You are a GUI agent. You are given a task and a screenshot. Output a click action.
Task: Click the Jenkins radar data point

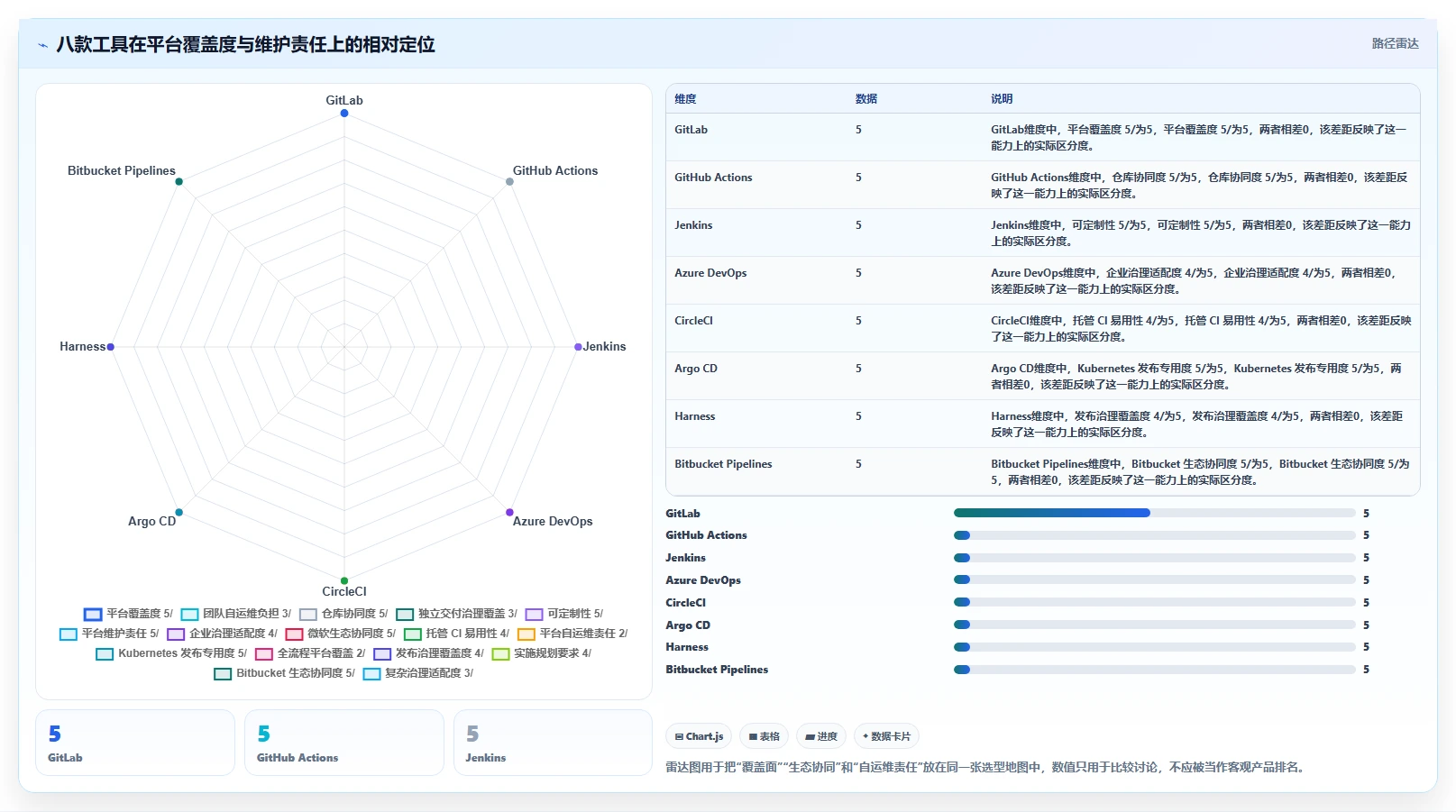[578, 347]
